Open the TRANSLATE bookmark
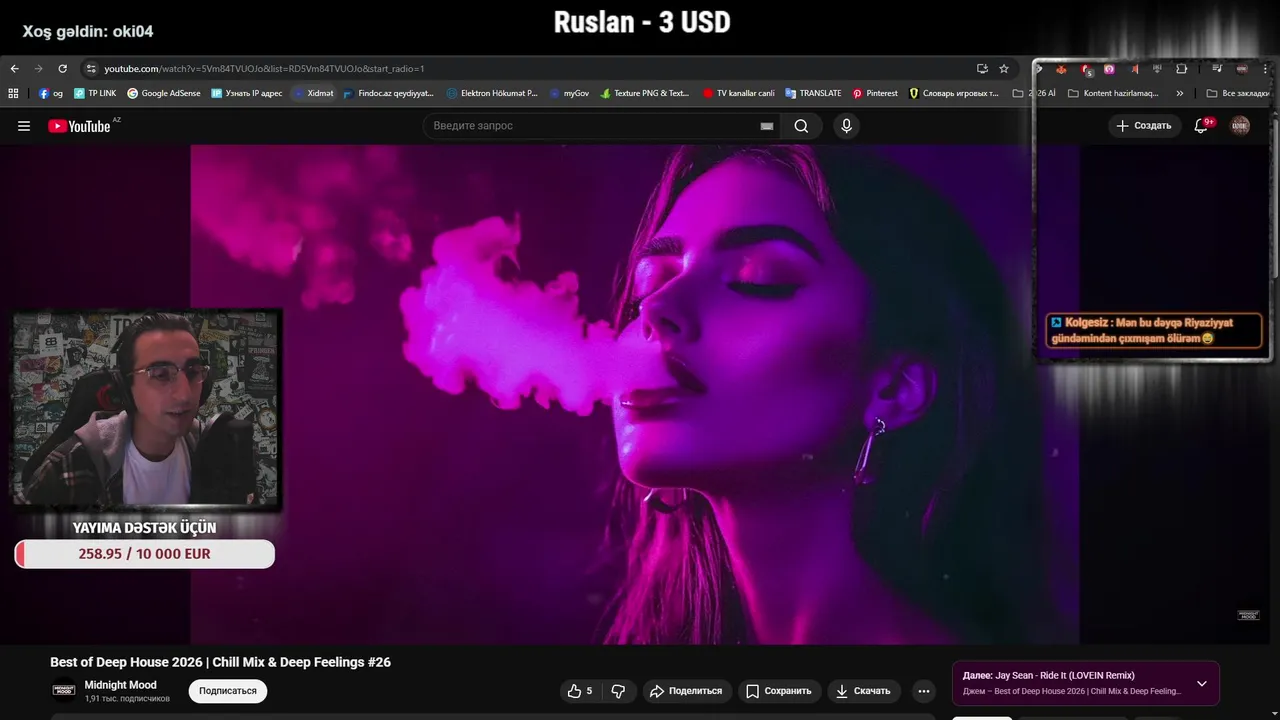 pyautogui.click(x=813, y=93)
